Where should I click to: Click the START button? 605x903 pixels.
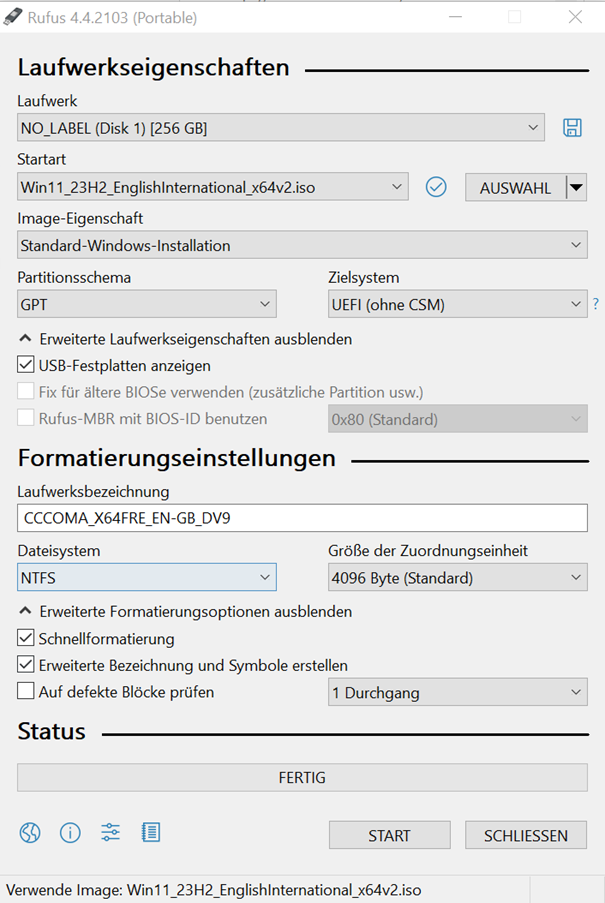point(390,835)
